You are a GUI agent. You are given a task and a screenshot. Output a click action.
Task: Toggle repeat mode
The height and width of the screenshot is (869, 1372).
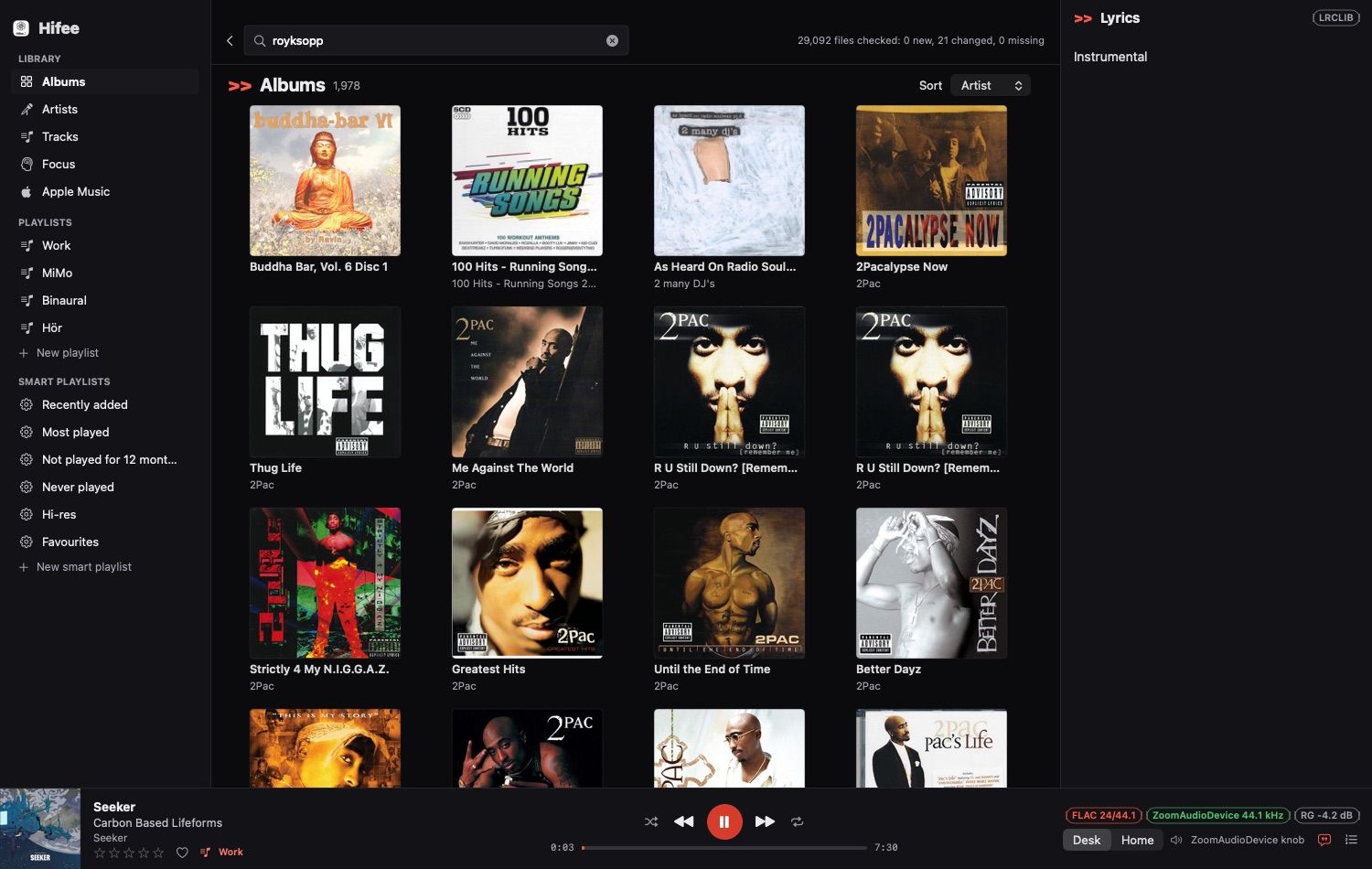pos(798,821)
